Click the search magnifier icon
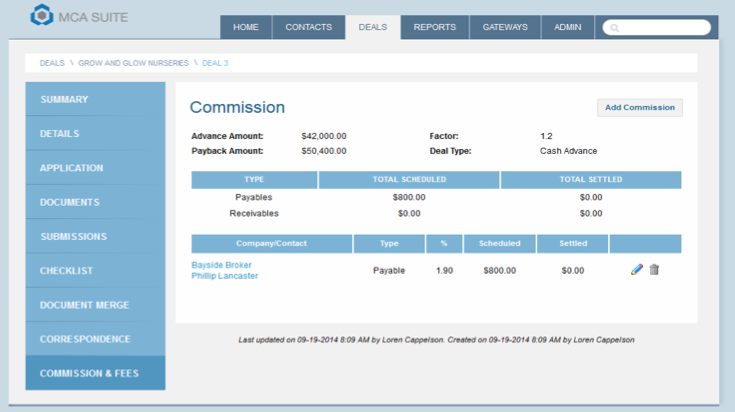This screenshot has width=735, height=412. tap(615, 28)
